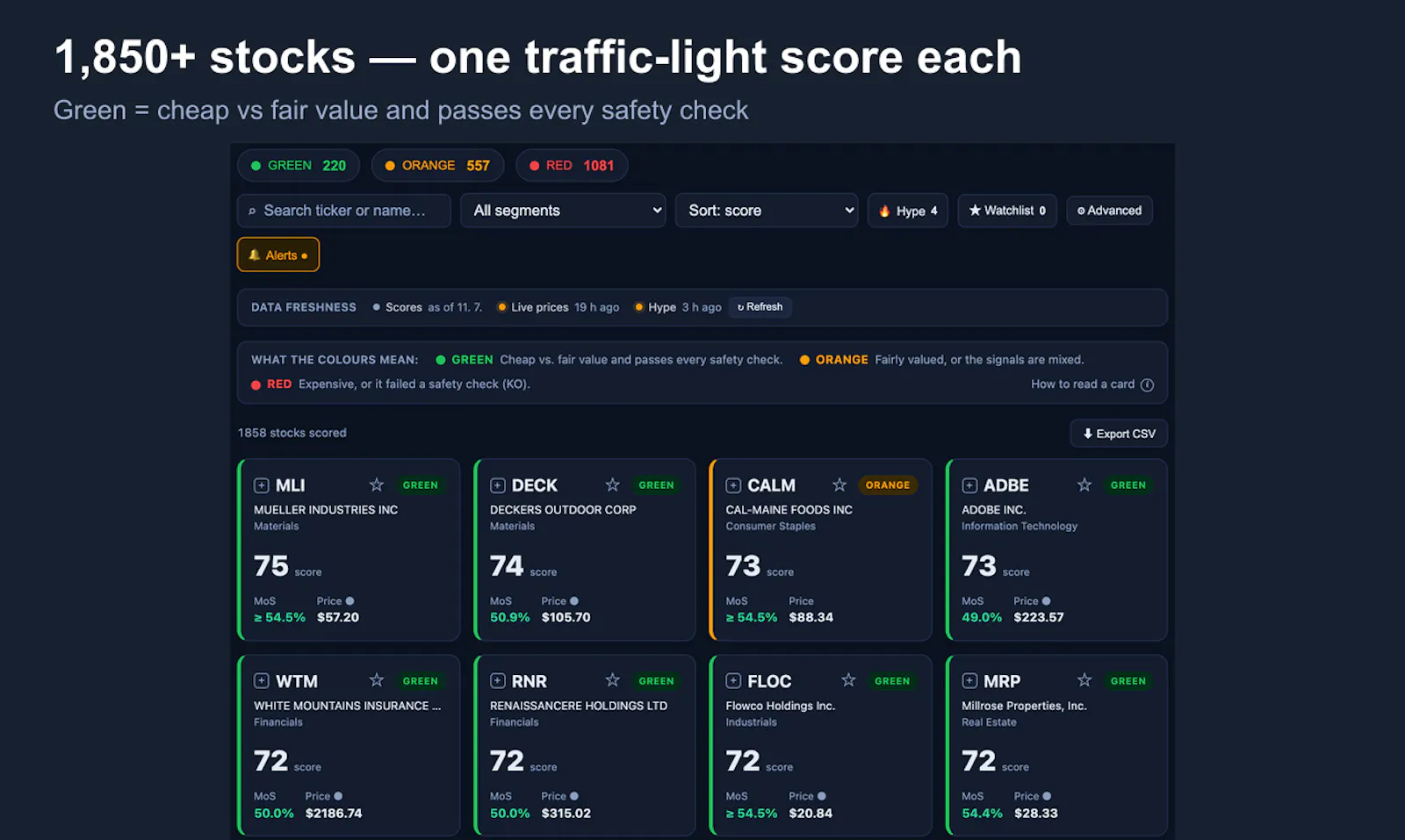Click the GREEN badge on MLI card
The width and height of the screenshot is (1405, 840).
click(x=420, y=485)
